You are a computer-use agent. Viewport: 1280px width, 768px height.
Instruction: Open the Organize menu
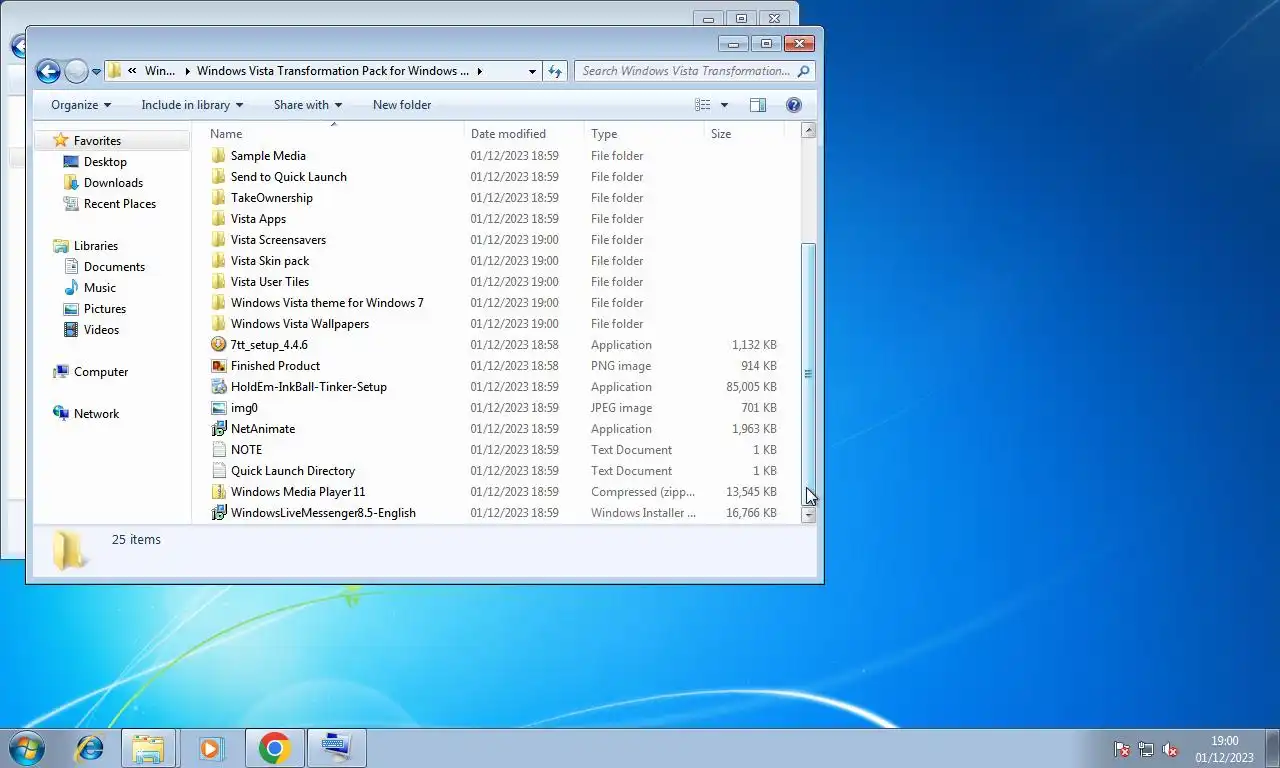pyautogui.click(x=81, y=105)
